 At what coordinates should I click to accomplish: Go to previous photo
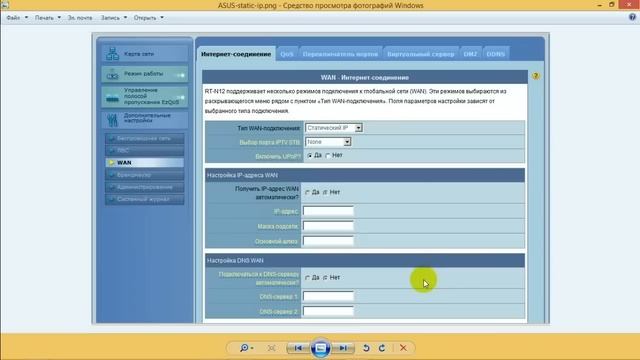[x=298, y=348]
